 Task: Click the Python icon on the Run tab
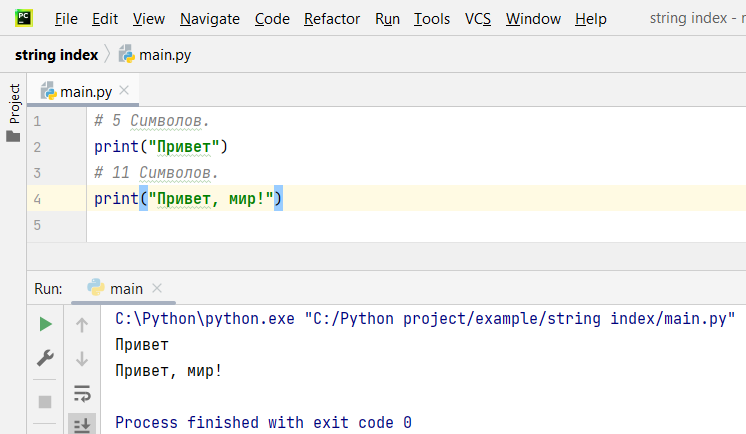(x=96, y=287)
